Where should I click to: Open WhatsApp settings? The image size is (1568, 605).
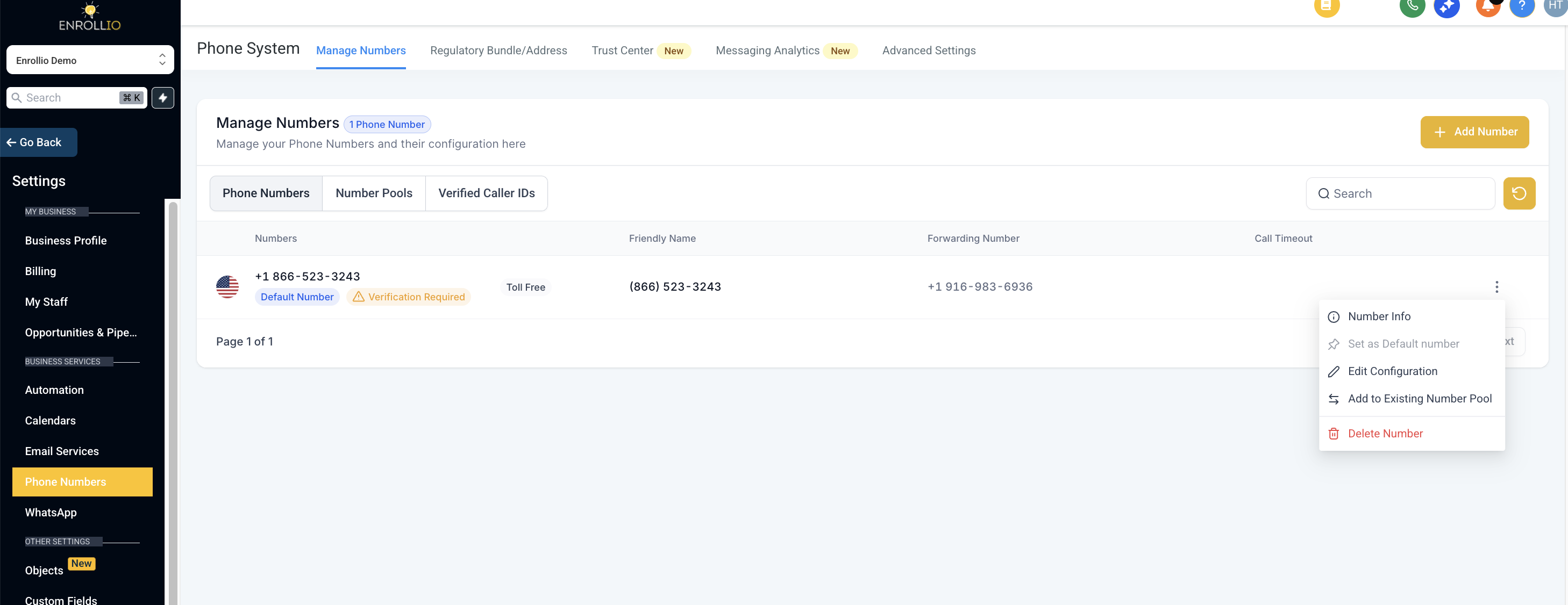[51, 513]
